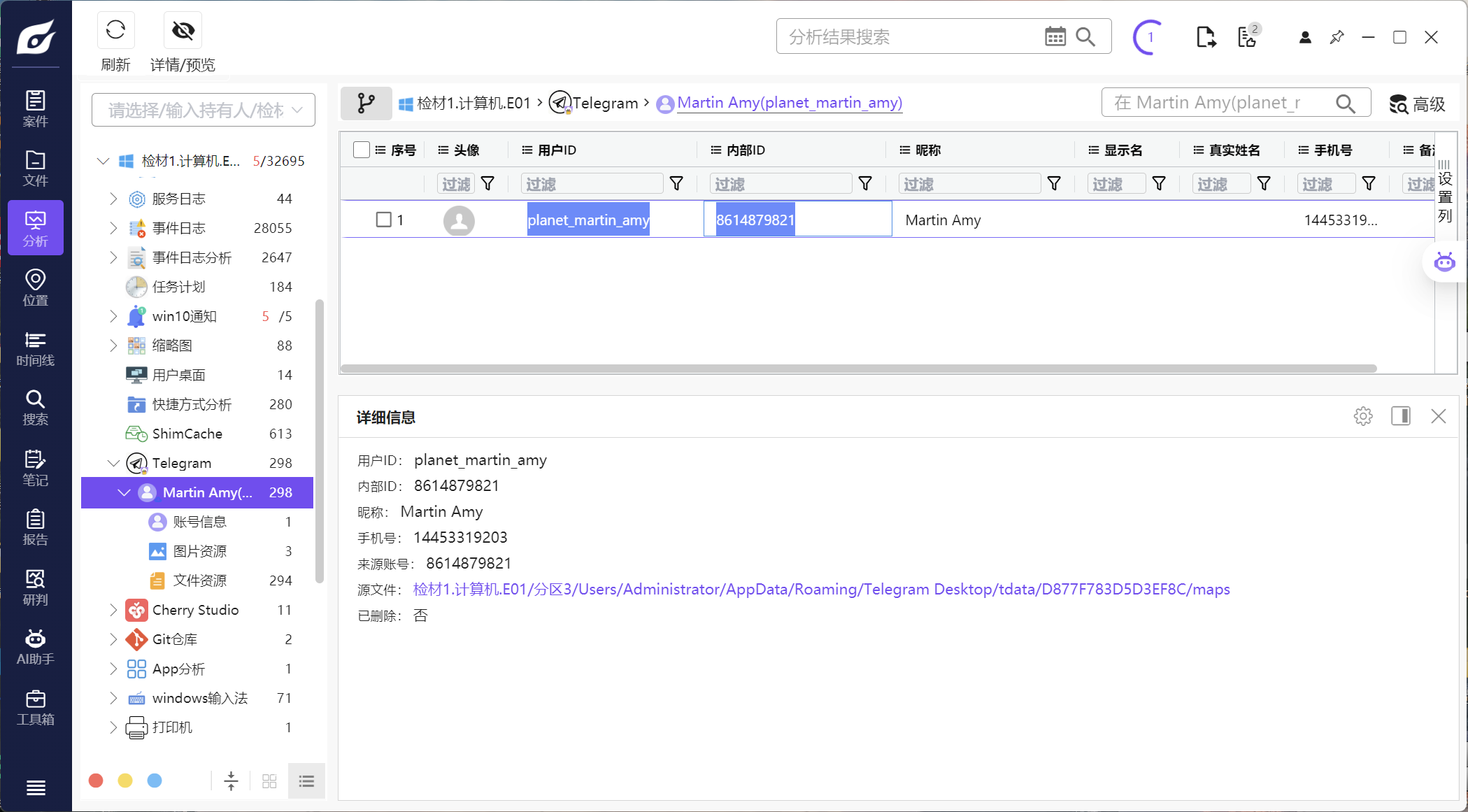Viewport: 1468px width, 812px height.
Task: Switch to grid view in tree footer
Action: [269, 781]
